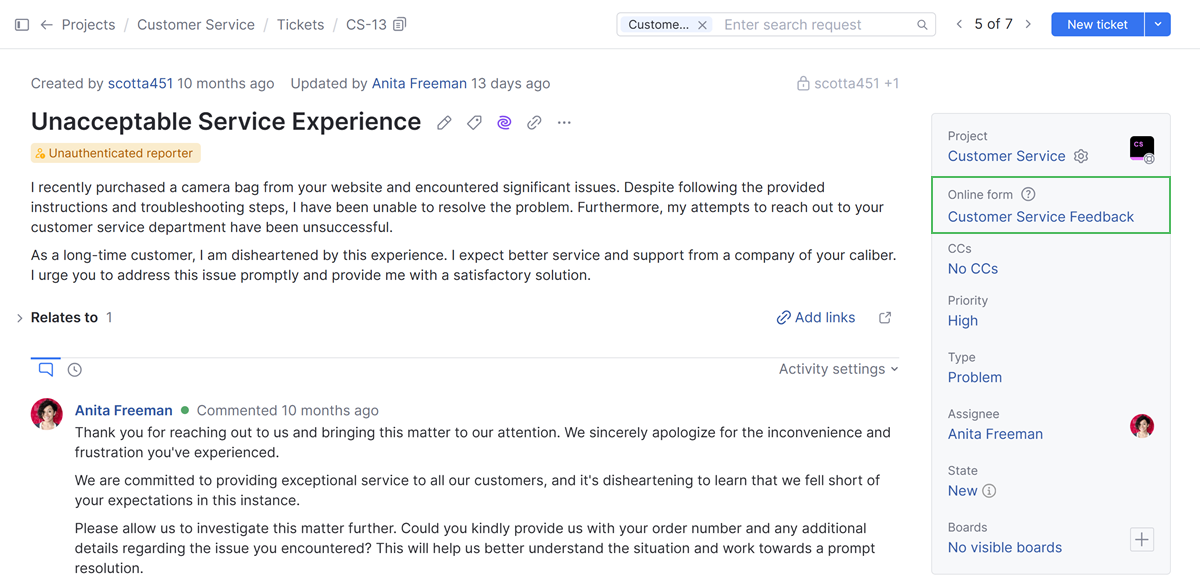Open Customer Service project settings gear

(1081, 156)
